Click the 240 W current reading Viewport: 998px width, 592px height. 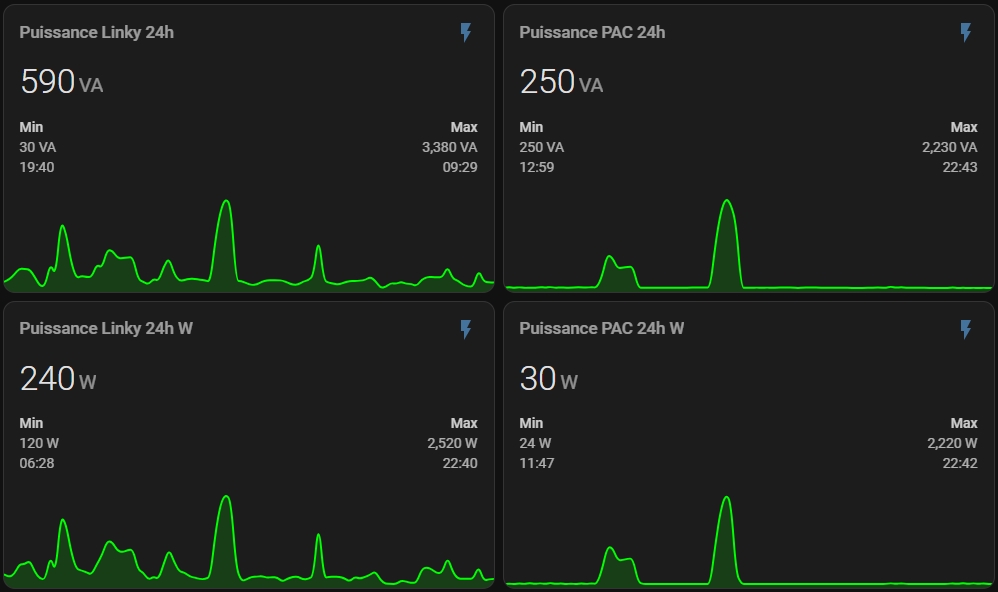[x=58, y=378]
